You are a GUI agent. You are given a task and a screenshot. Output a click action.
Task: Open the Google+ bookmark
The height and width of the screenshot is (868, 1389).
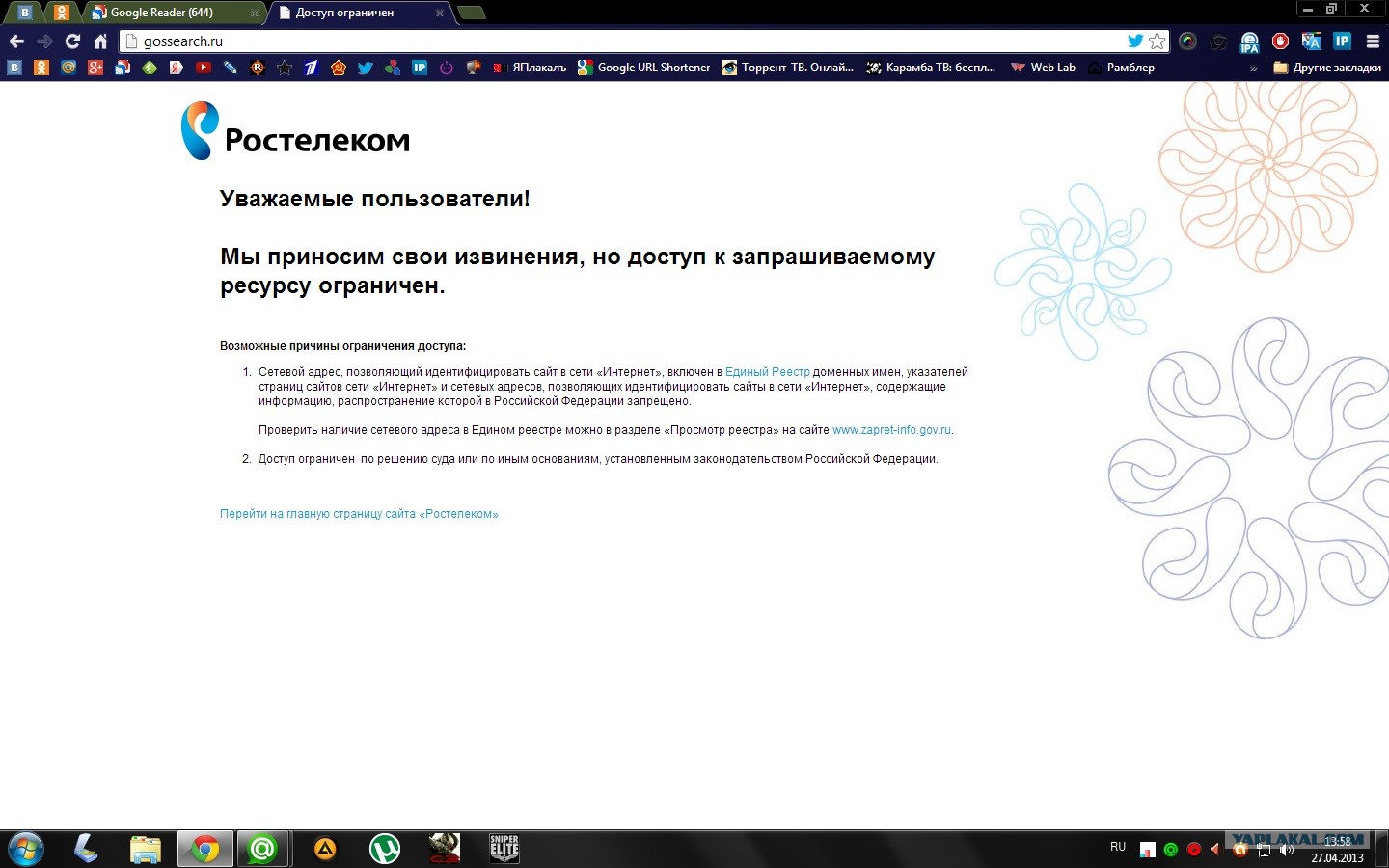pyautogui.click(x=95, y=68)
